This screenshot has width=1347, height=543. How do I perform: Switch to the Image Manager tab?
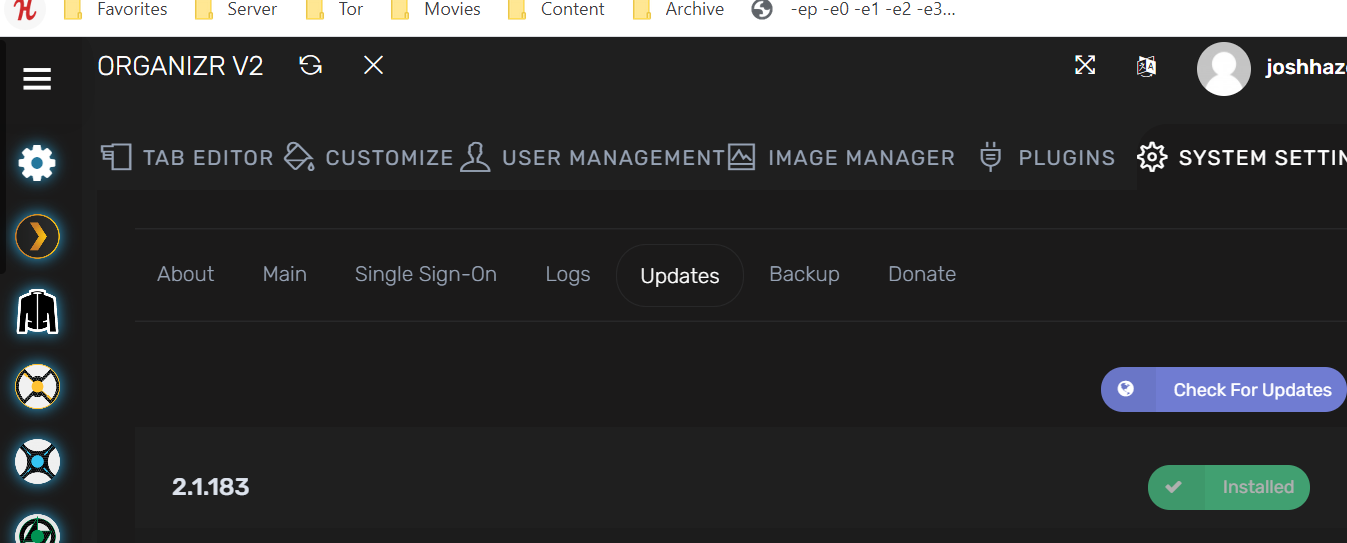841,157
